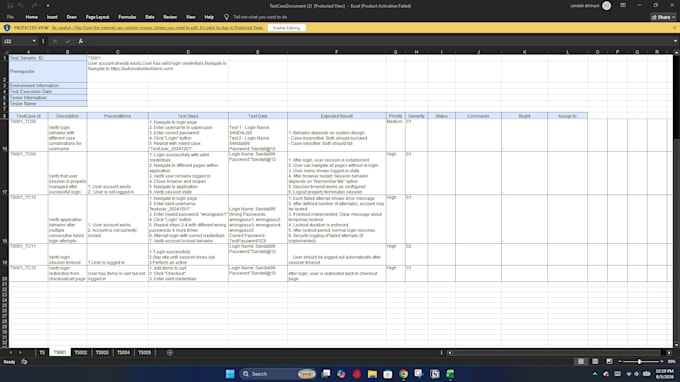680x382 pixels.
Task: Select the Assign to header cell
Action: 567,116
